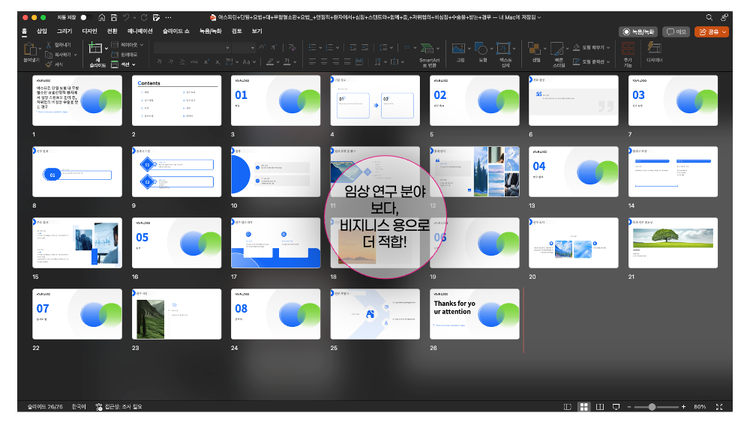Switch to Slide Sorter view in status bar
Viewport: 750px width, 422px height.
point(584,407)
